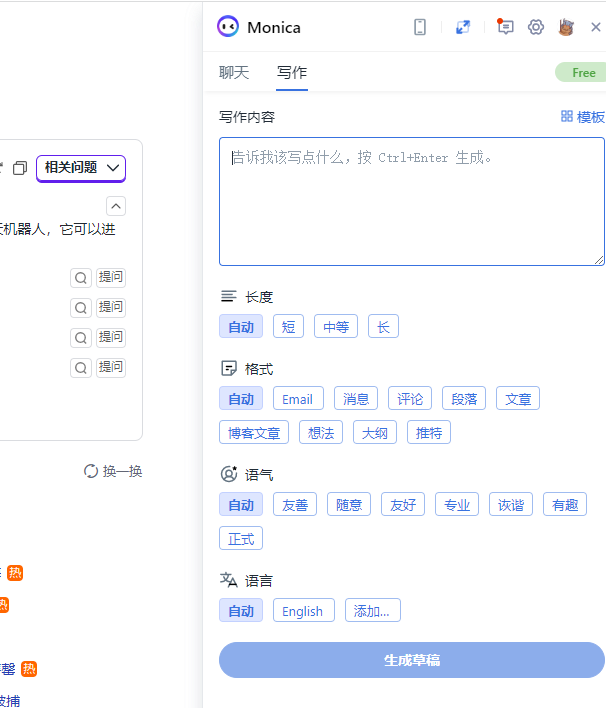Choose the 文章 format
This screenshot has width=606, height=708.
click(518, 399)
